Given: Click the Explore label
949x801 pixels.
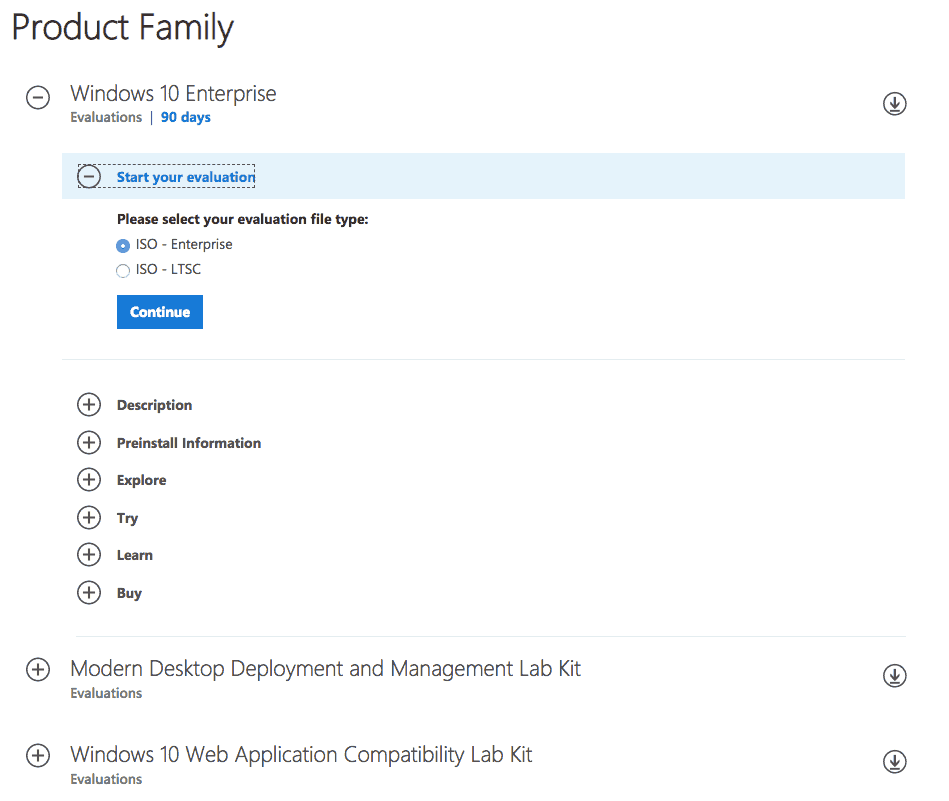Looking at the screenshot, I should [x=142, y=480].
